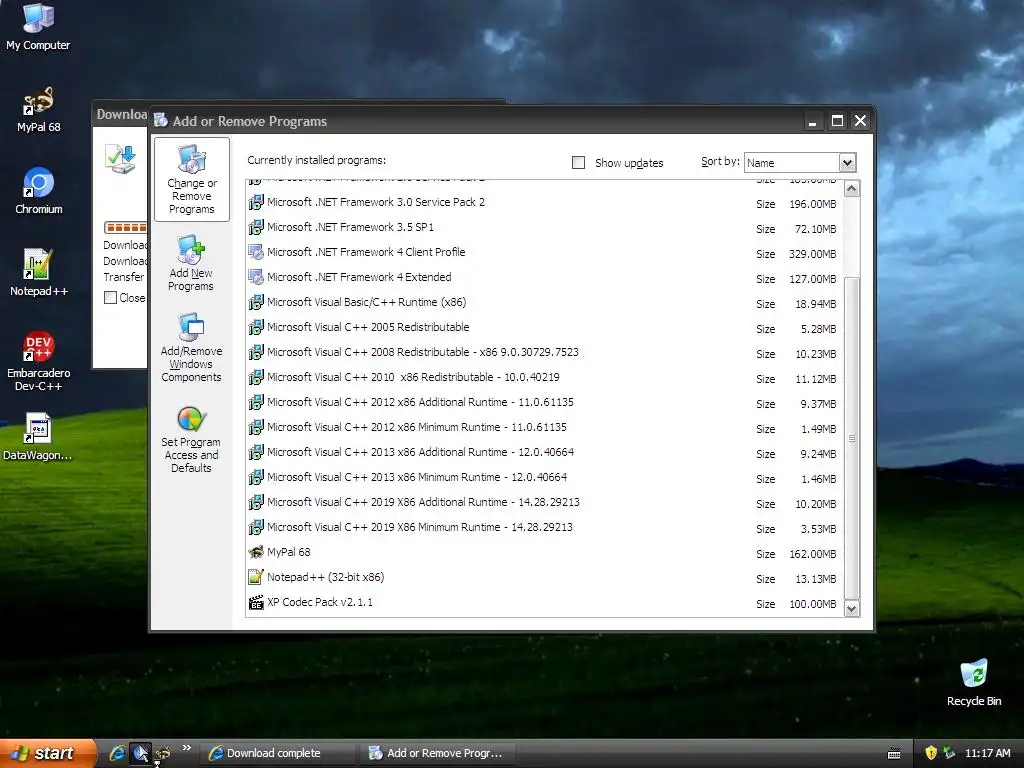The image size is (1024, 768).
Task: Click Currently installed programs label
Action: coord(317,161)
